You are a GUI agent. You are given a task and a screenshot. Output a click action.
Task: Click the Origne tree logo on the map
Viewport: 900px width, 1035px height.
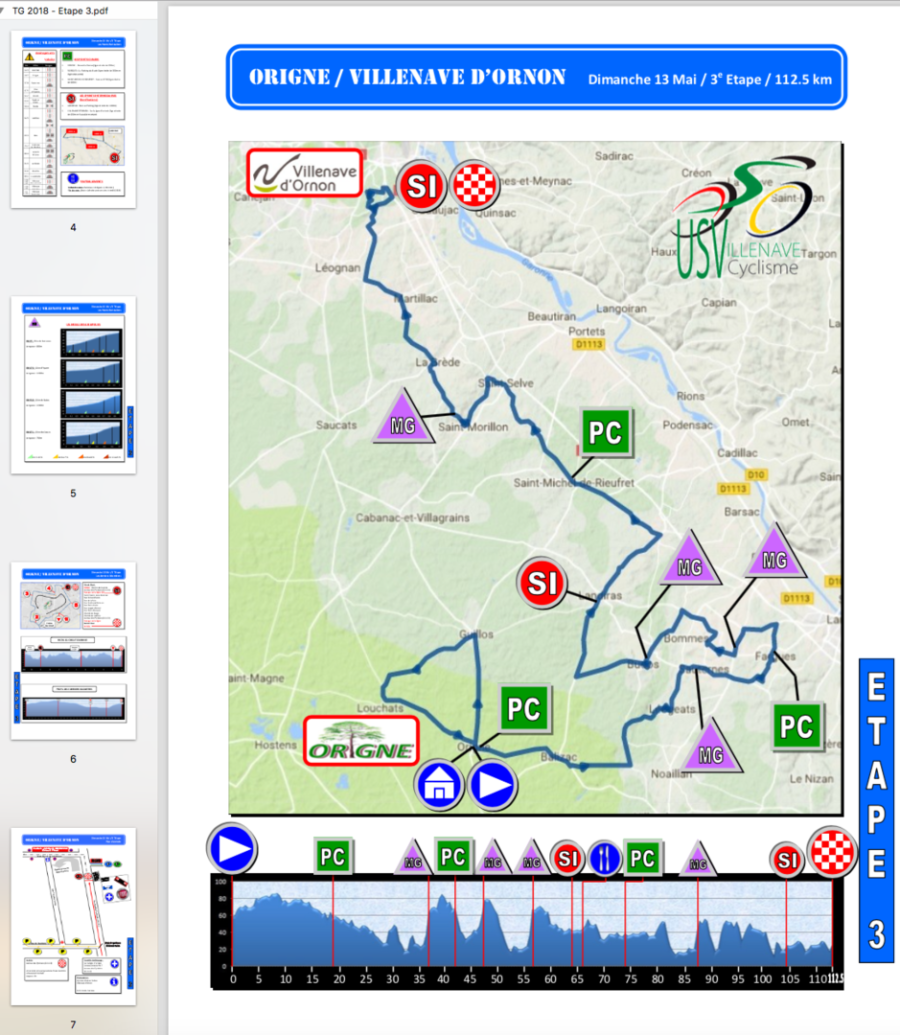[x=360, y=742]
